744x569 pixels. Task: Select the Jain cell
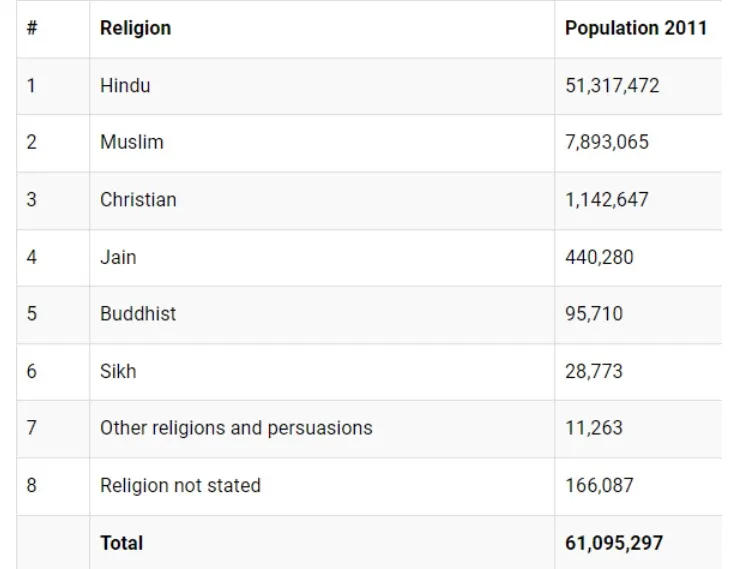point(118,257)
